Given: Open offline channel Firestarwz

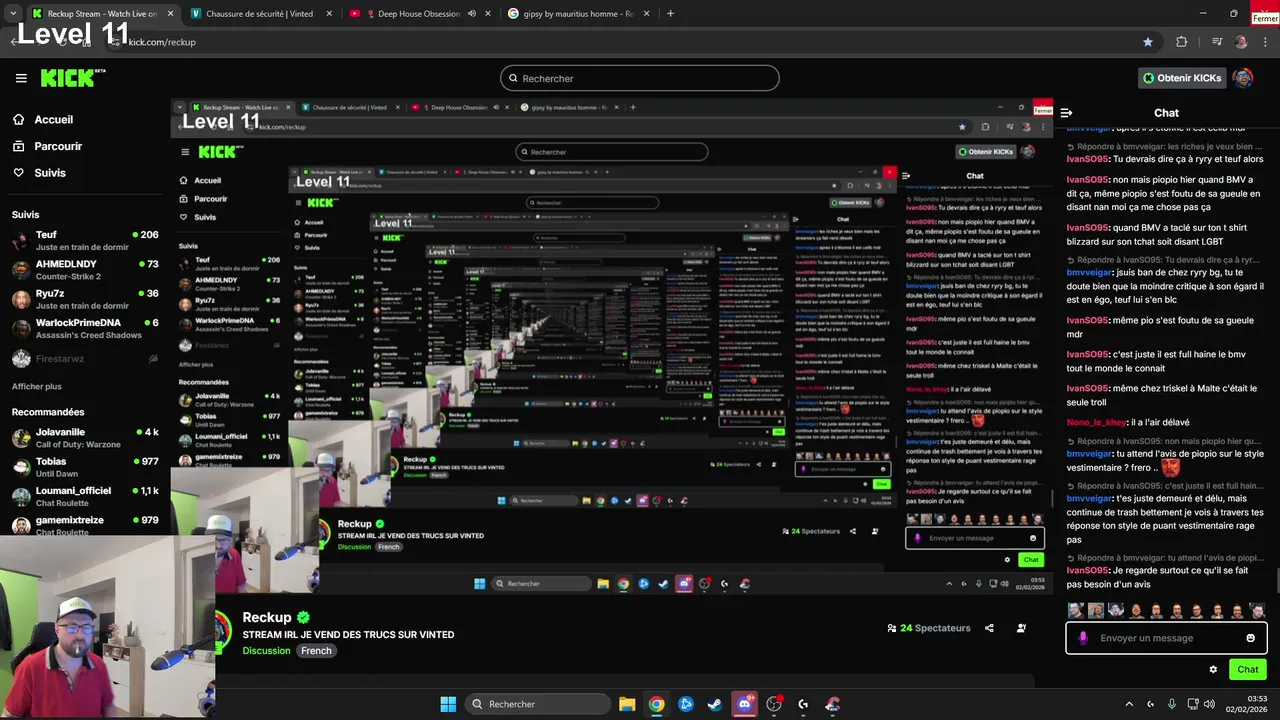Looking at the screenshot, I should point(85,358).
